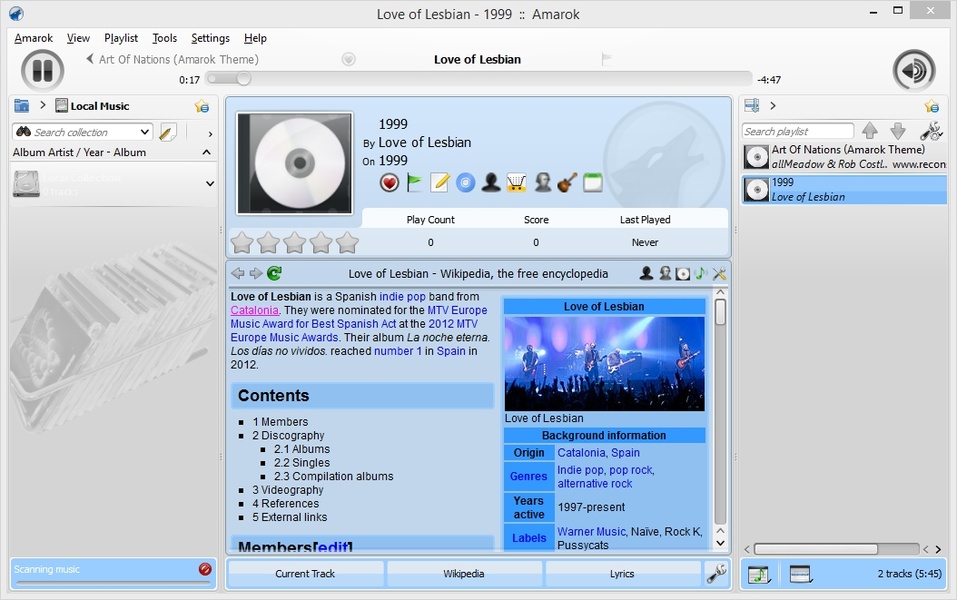Abort music scanning with red stop icon
Screen dimensions: 957x600
point(205,569)
